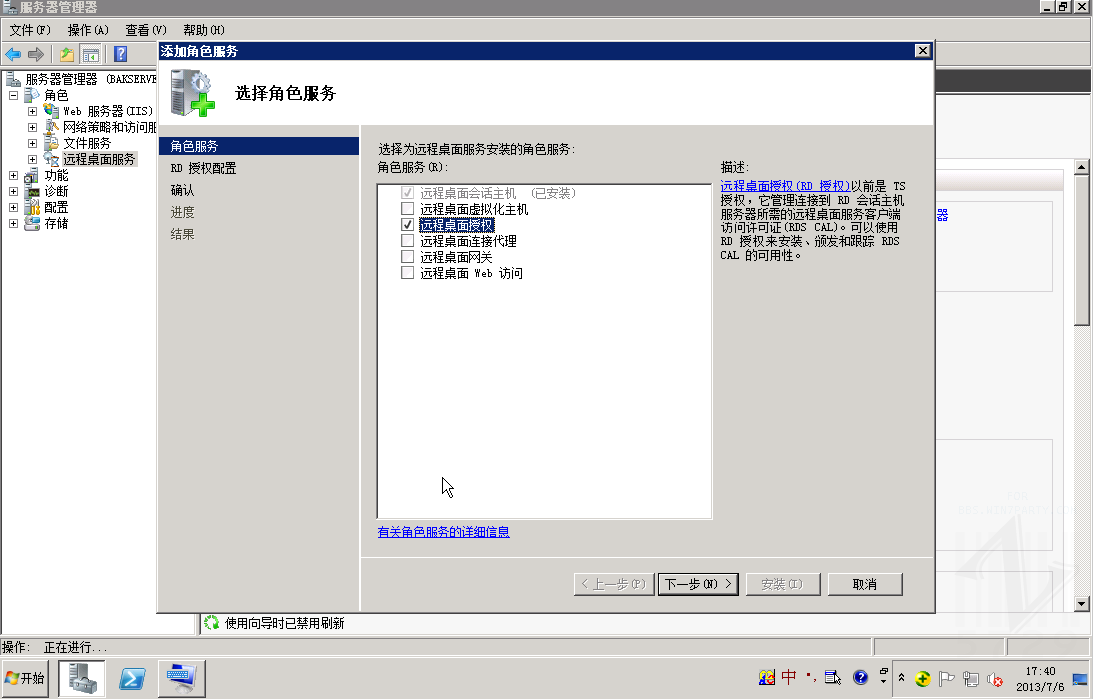Click the 诊断 node icon
The width and height of the screenshot is (1093, 699).
31,191
